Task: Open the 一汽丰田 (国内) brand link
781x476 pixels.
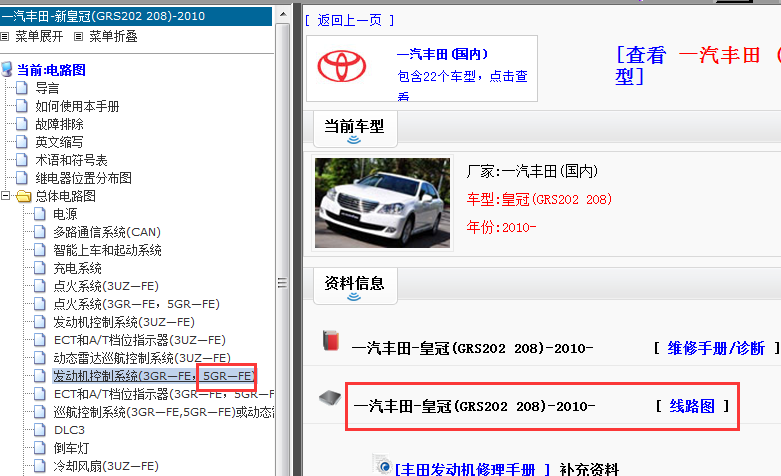Action: click(x=442, y=54)
